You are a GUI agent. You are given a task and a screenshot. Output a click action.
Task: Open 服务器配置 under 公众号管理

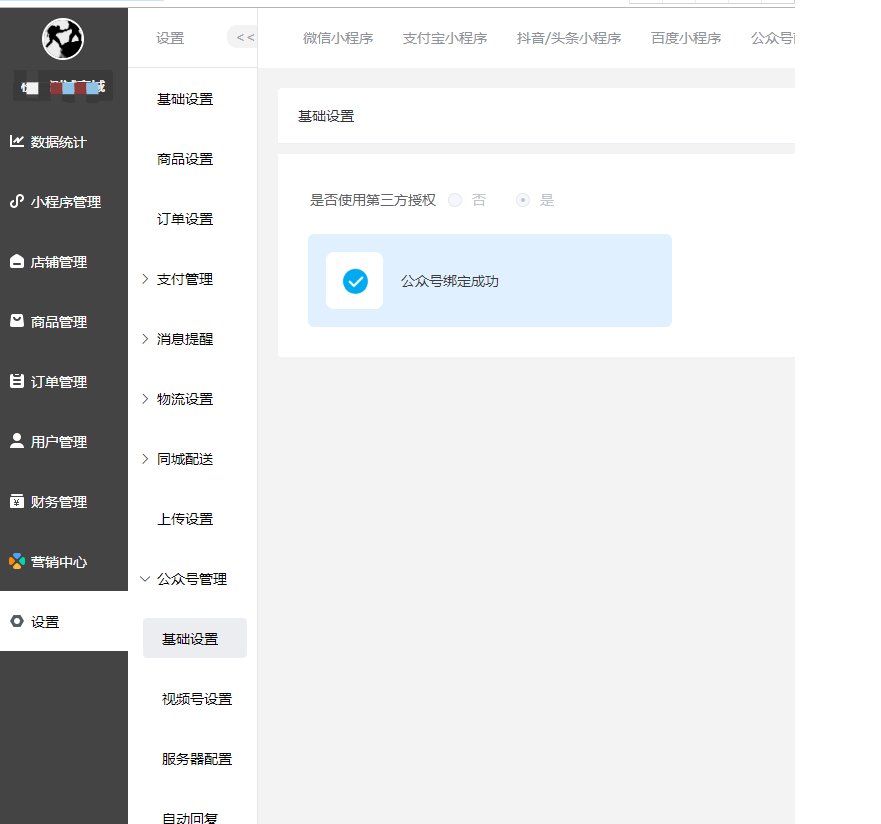click(x=197, y=759)
